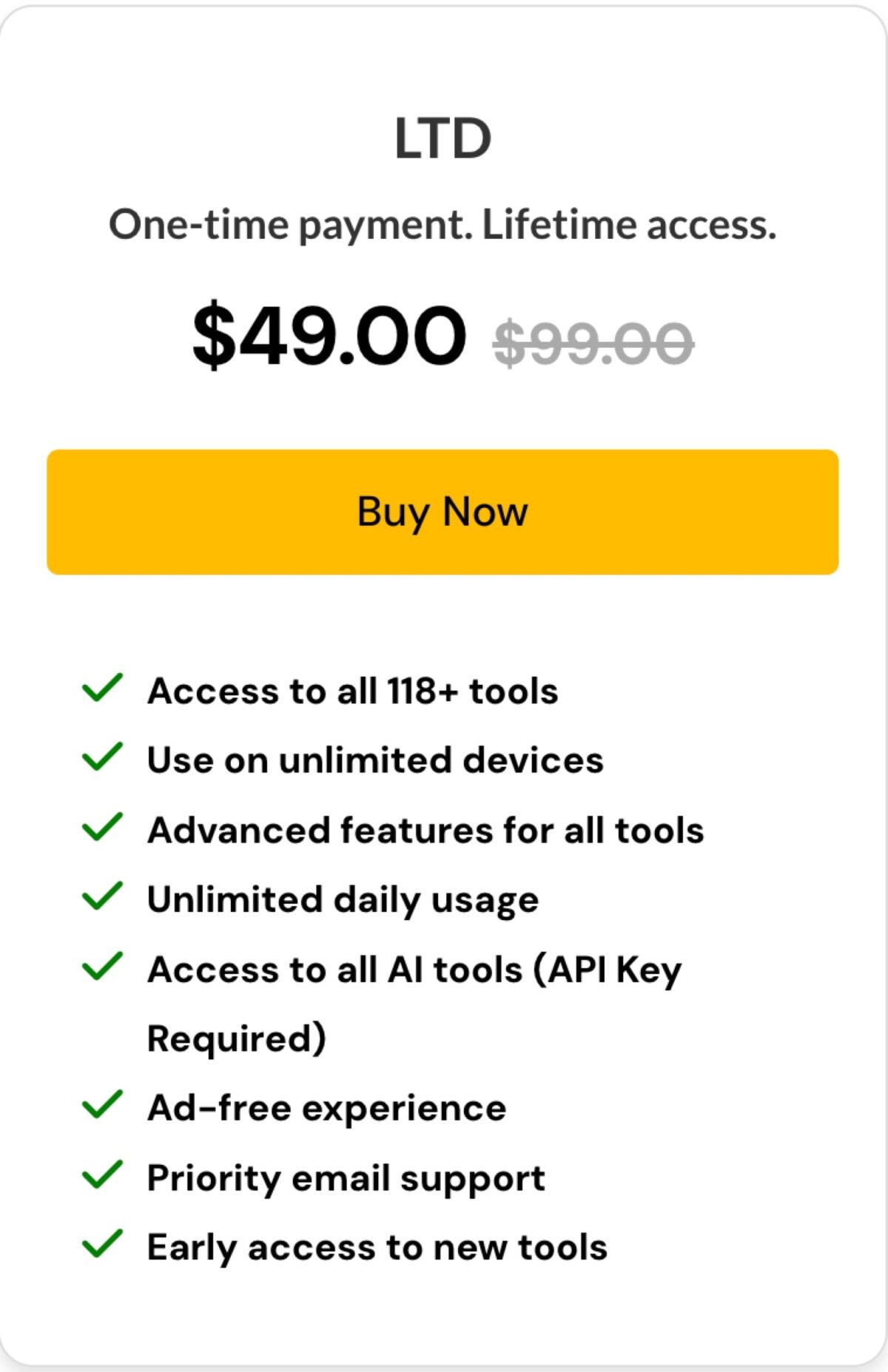Click the Use on unlimited devices text

[375, 760]
